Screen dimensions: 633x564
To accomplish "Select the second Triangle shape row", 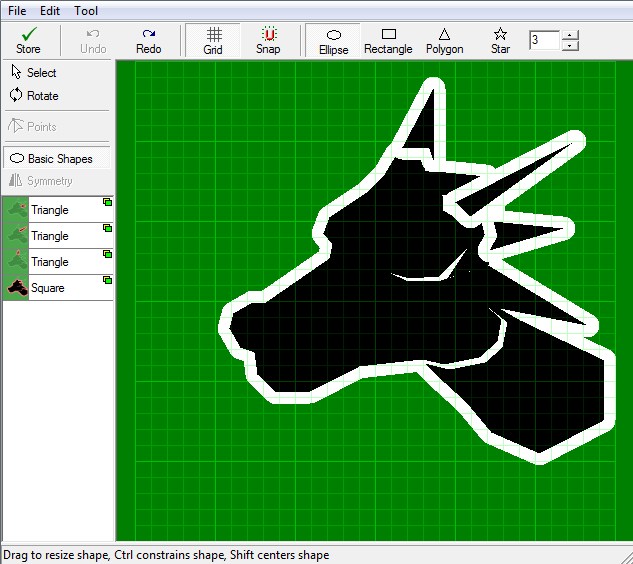I will click(58, 235).
